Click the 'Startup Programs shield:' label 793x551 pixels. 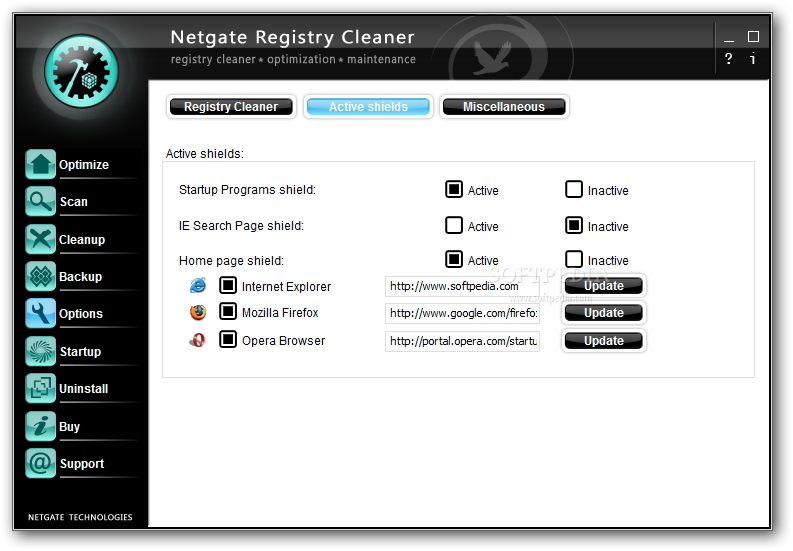point(247,190)
